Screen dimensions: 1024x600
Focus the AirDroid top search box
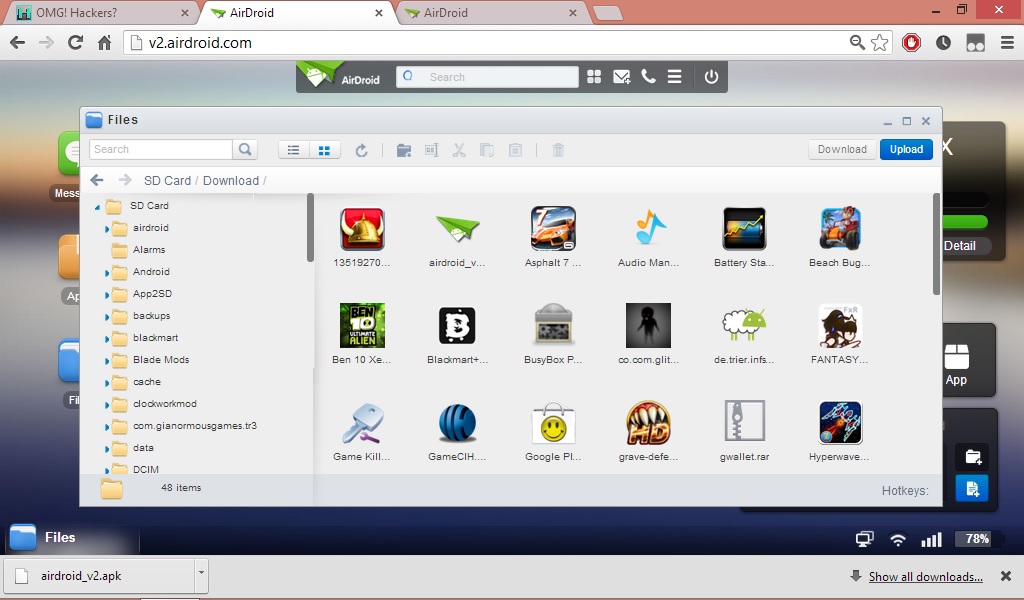pos(487,77)
